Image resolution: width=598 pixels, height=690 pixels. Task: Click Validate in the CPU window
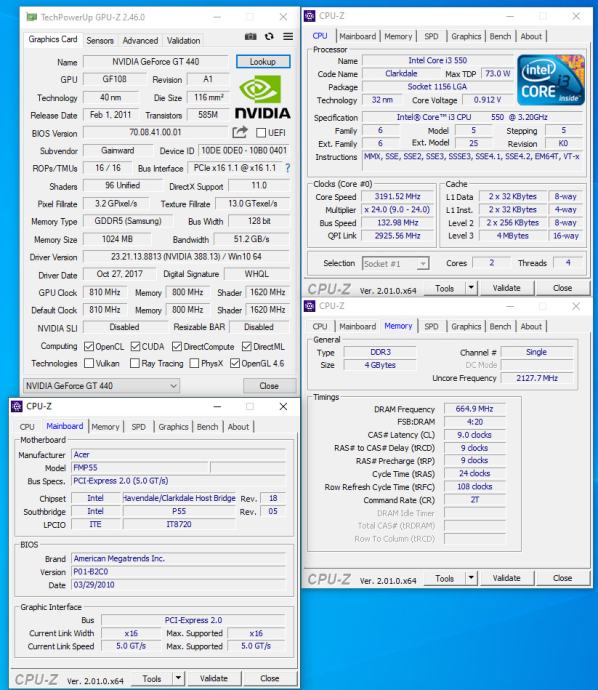coord(506,288)
